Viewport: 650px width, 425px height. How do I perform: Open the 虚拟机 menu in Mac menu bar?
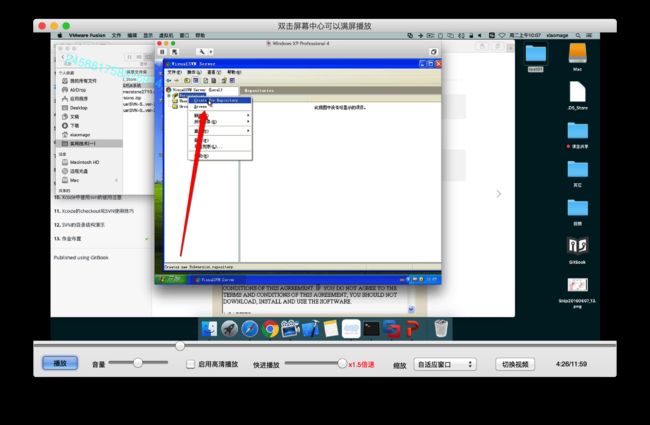pos(166,35)
